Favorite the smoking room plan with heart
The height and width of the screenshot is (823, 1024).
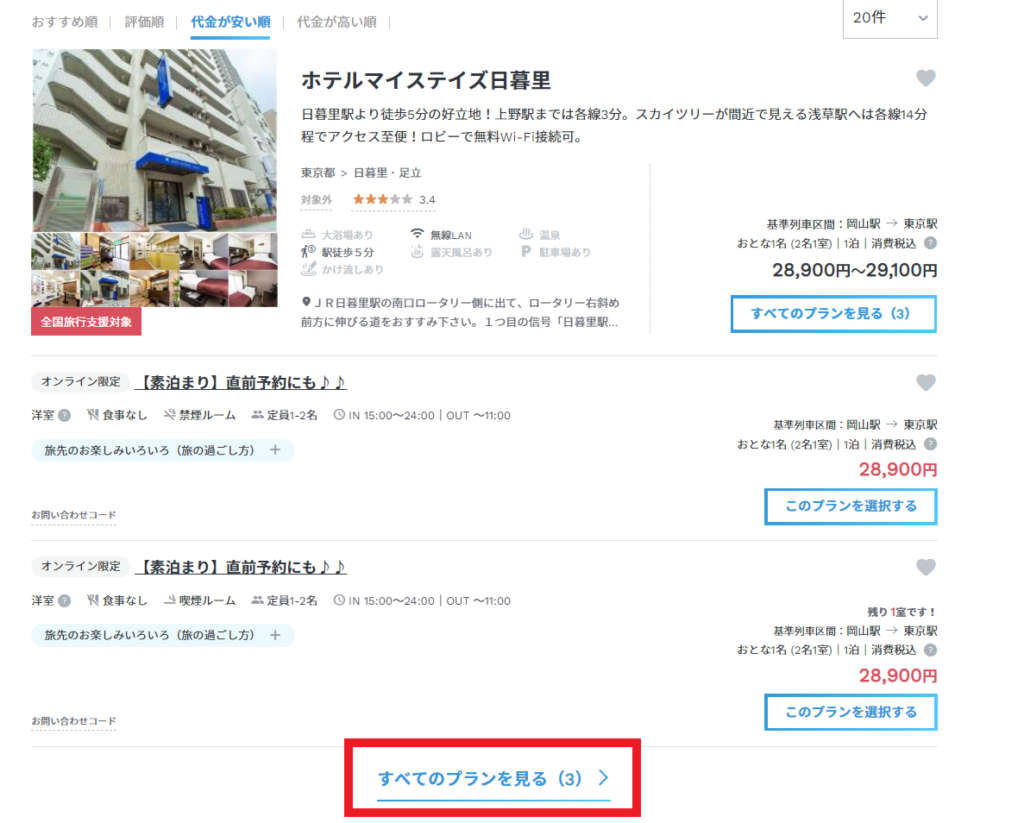pos(926,567)
